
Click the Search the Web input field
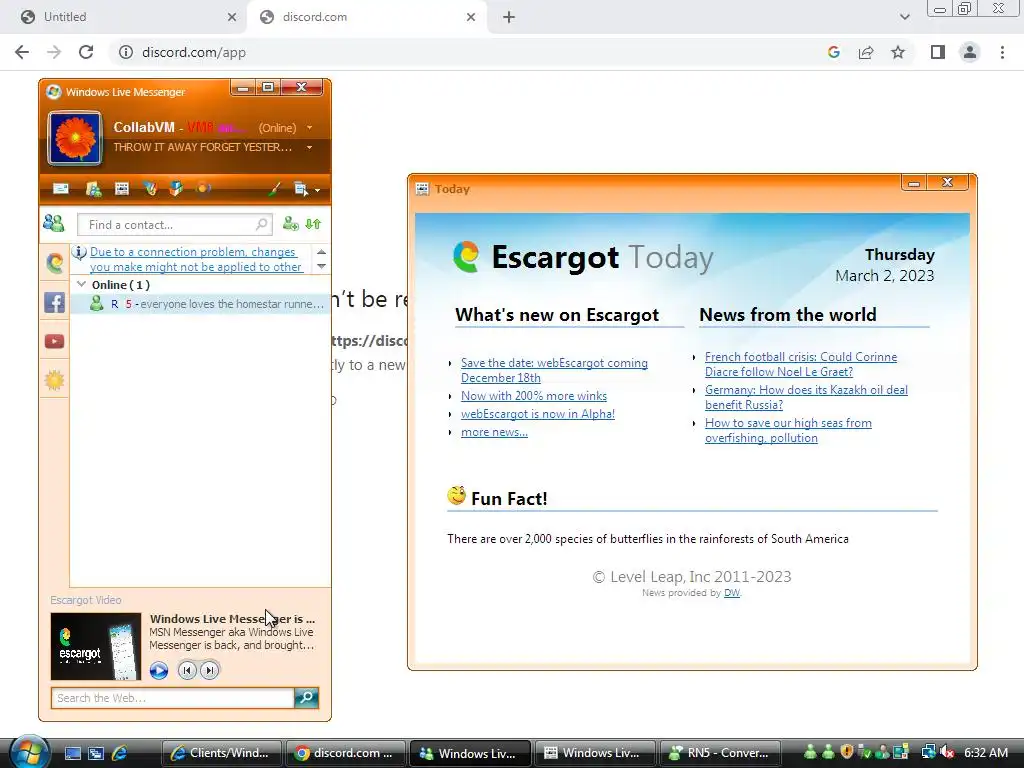(x=172, y=698)
